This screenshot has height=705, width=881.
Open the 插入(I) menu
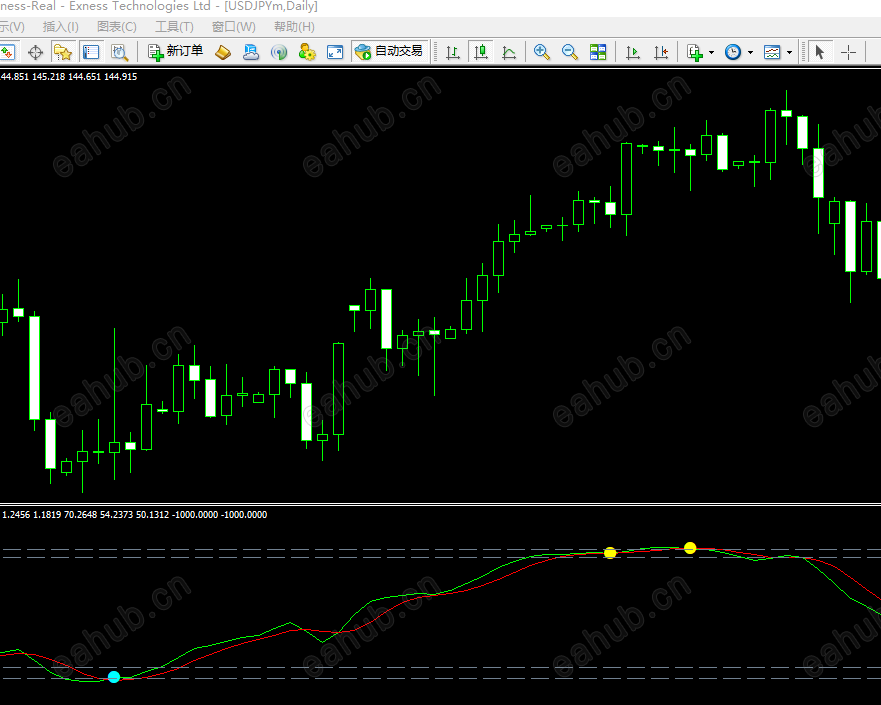(61, 26)
